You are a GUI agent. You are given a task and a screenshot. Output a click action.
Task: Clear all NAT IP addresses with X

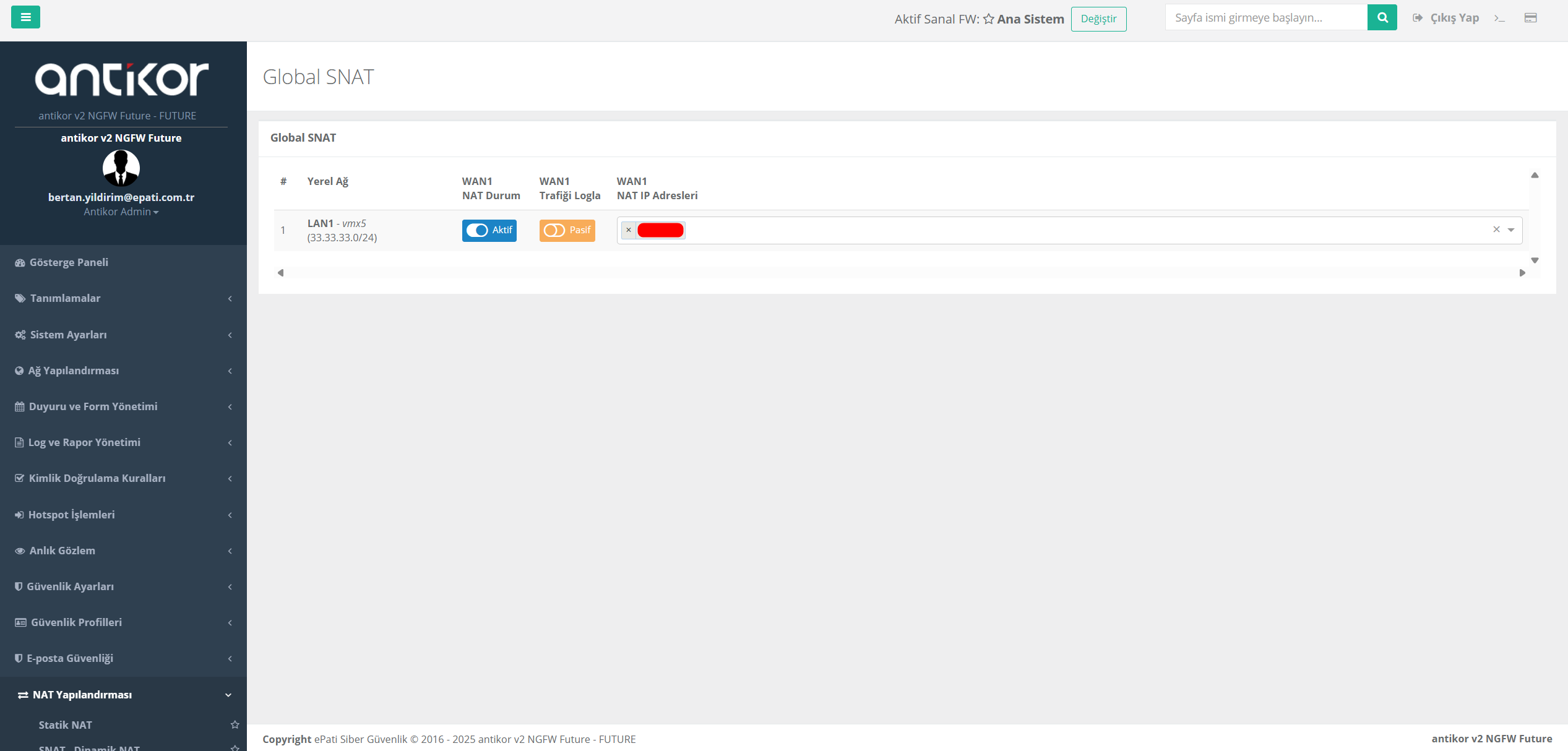coord(1496,230)
